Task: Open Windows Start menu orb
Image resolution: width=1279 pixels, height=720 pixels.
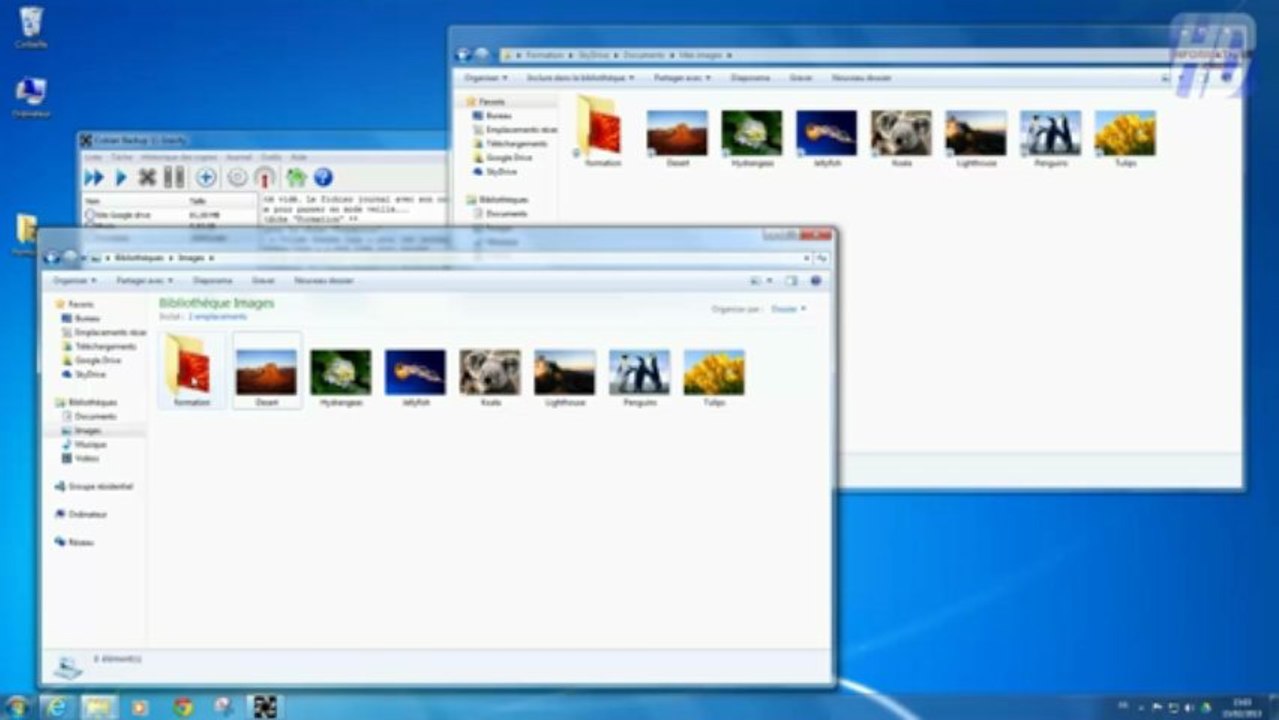Action: pos(16,707)
